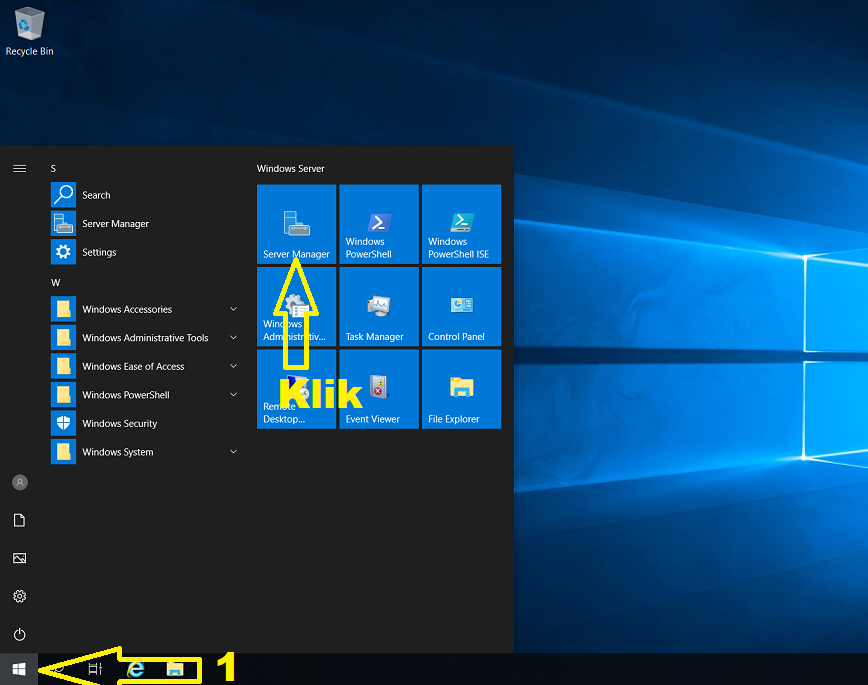Open the Task Manager tile
The width and height of the screenshot is (868, 685).
point(379,306)
